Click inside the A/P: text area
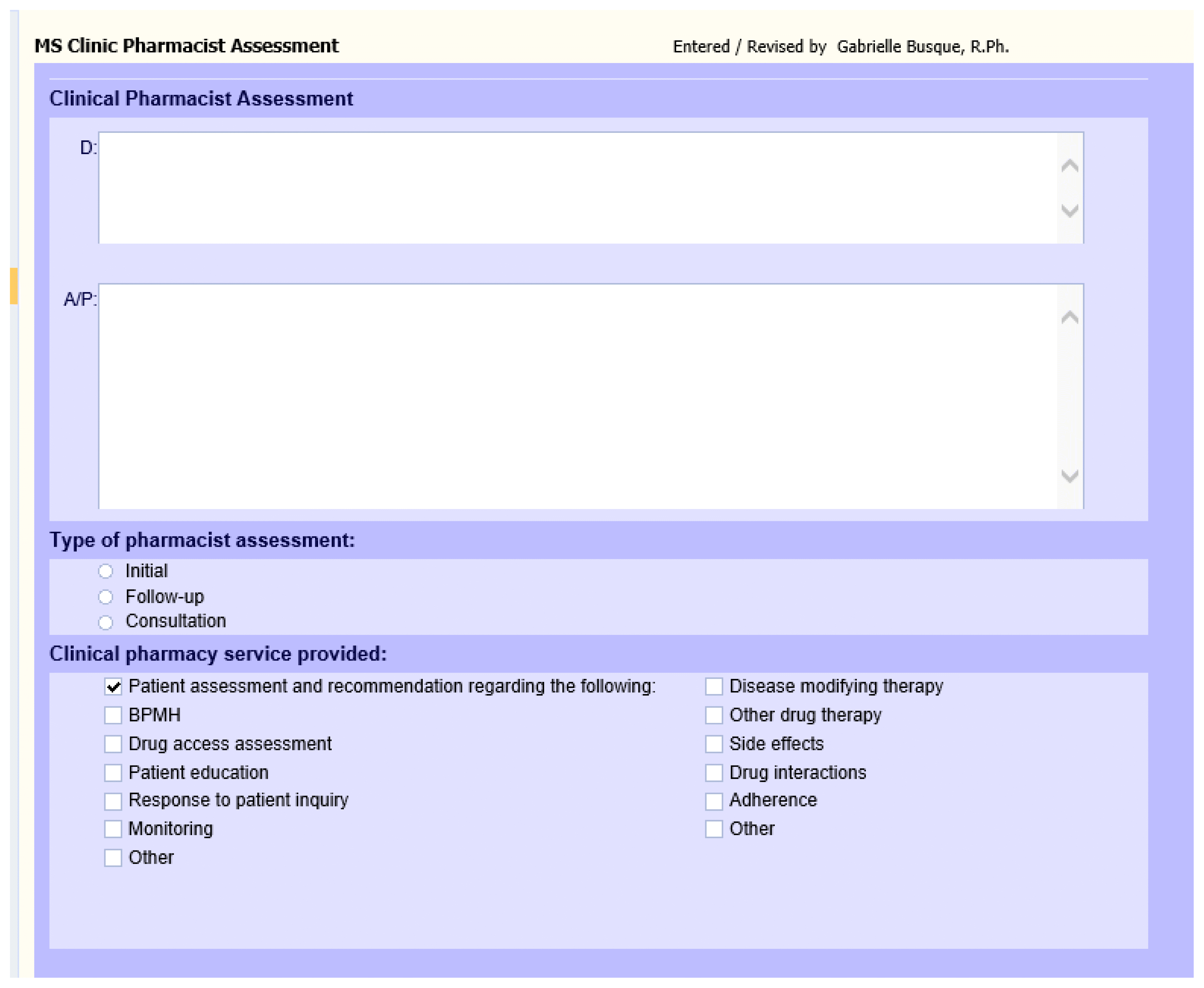Screen dimensions: 1204x988 [577, 396]
